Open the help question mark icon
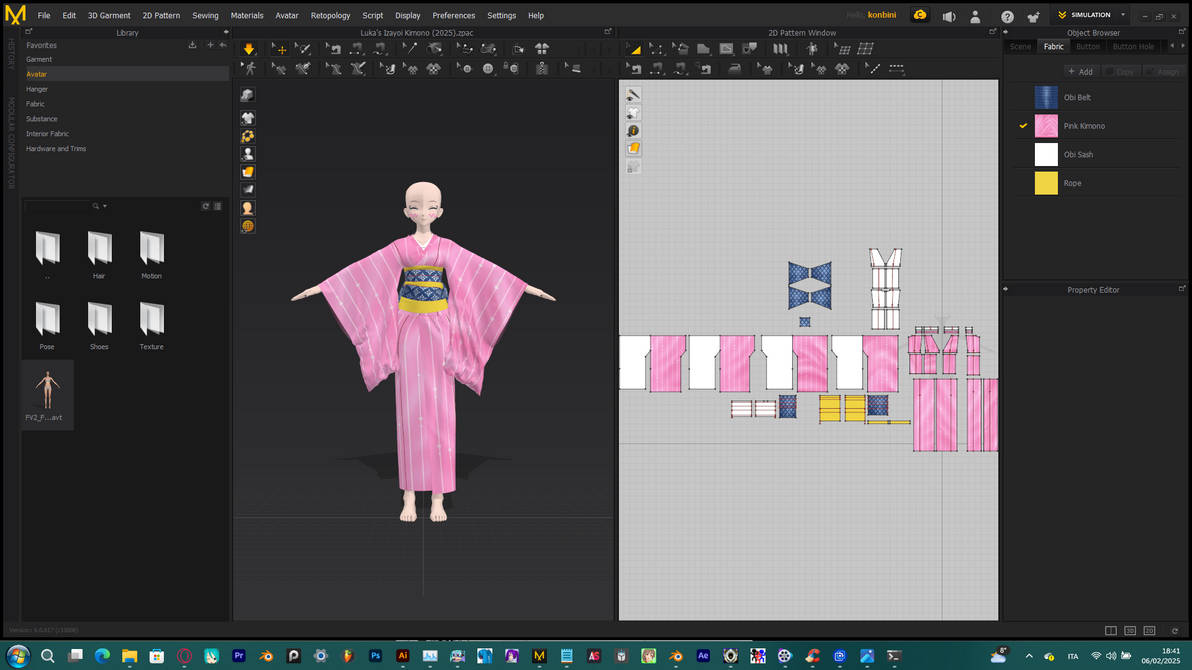Screen dimensions: 1192x670 click(1007, 16)
